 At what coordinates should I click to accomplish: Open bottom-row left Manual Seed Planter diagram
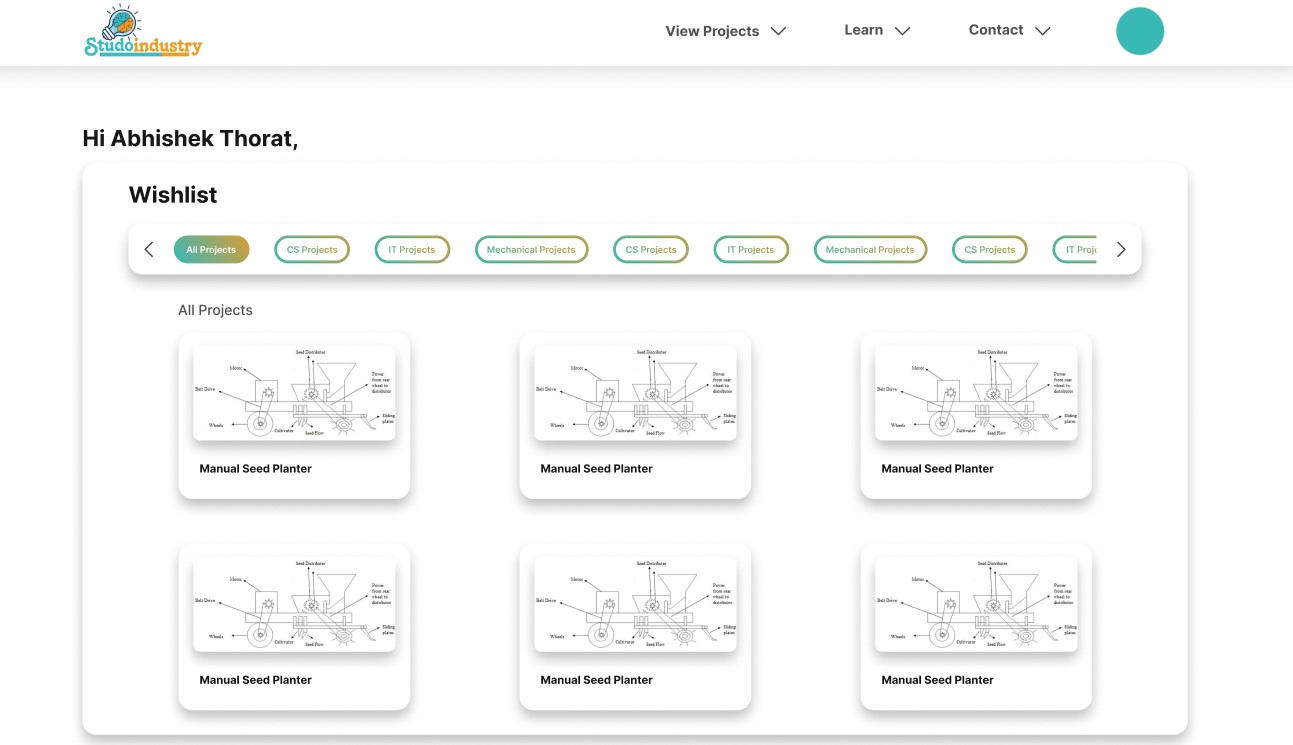294,603
